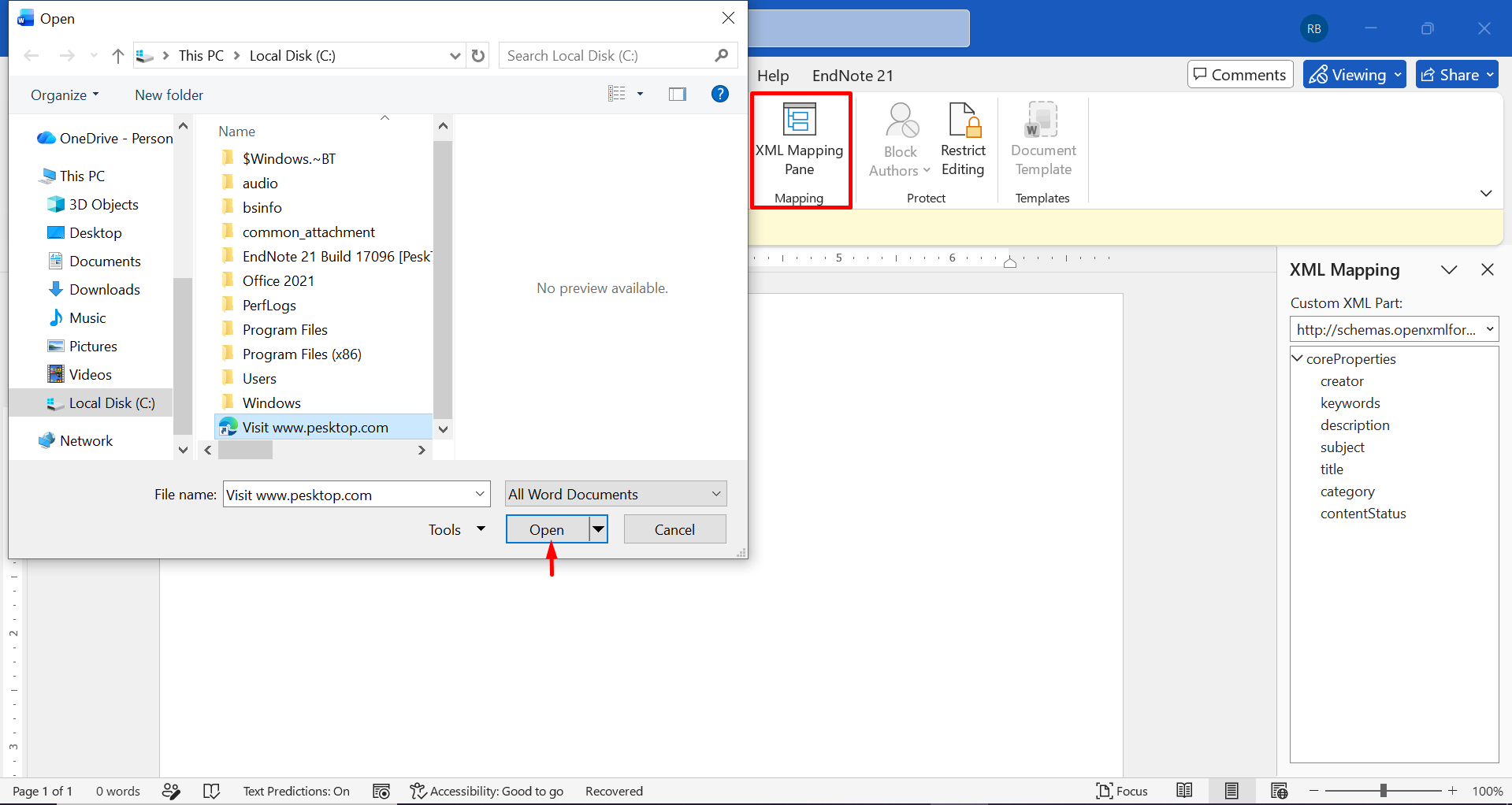Click the 100% zoom level
The width and height of the screenshot is (1512, 805).
point(1487,791)
